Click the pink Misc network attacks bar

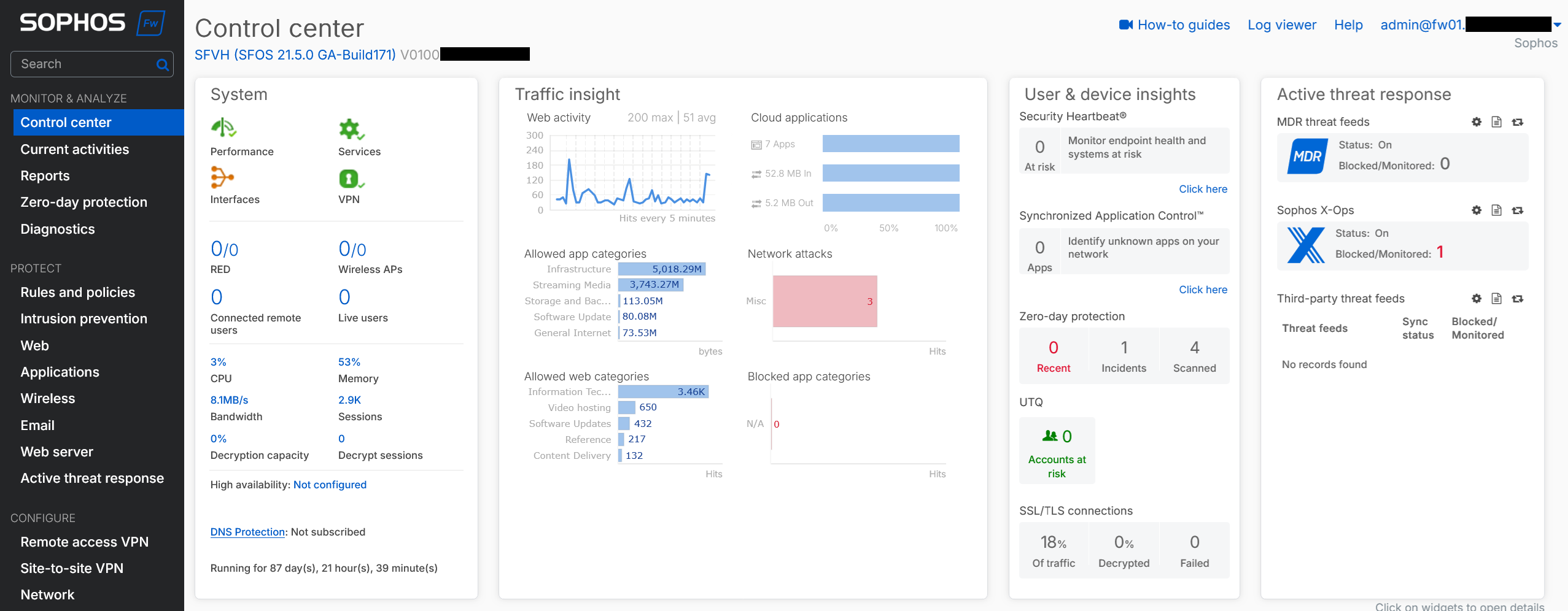[x=824, y=301]
